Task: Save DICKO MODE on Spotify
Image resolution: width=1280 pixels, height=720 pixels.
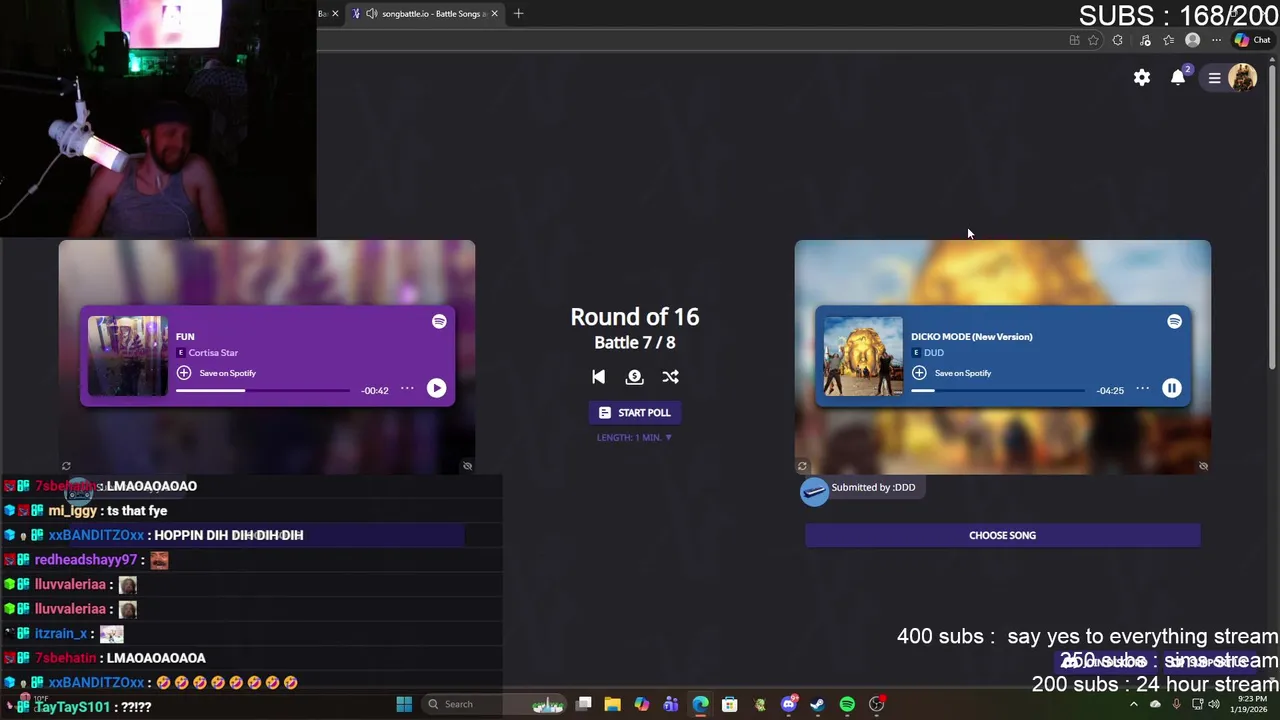Action: pos(952,373)
